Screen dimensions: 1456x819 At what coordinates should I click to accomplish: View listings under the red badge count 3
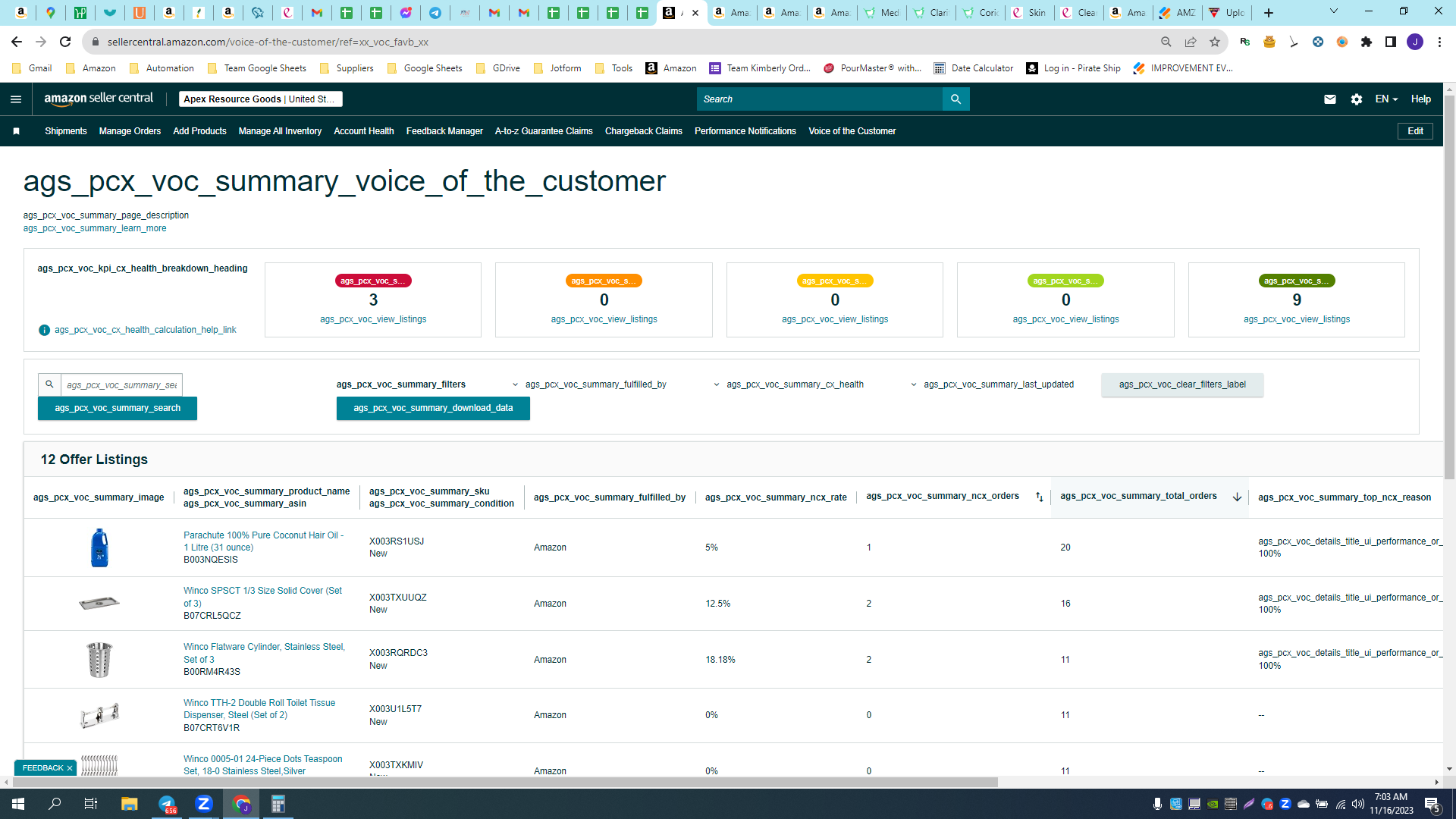[x=373, y=319]
